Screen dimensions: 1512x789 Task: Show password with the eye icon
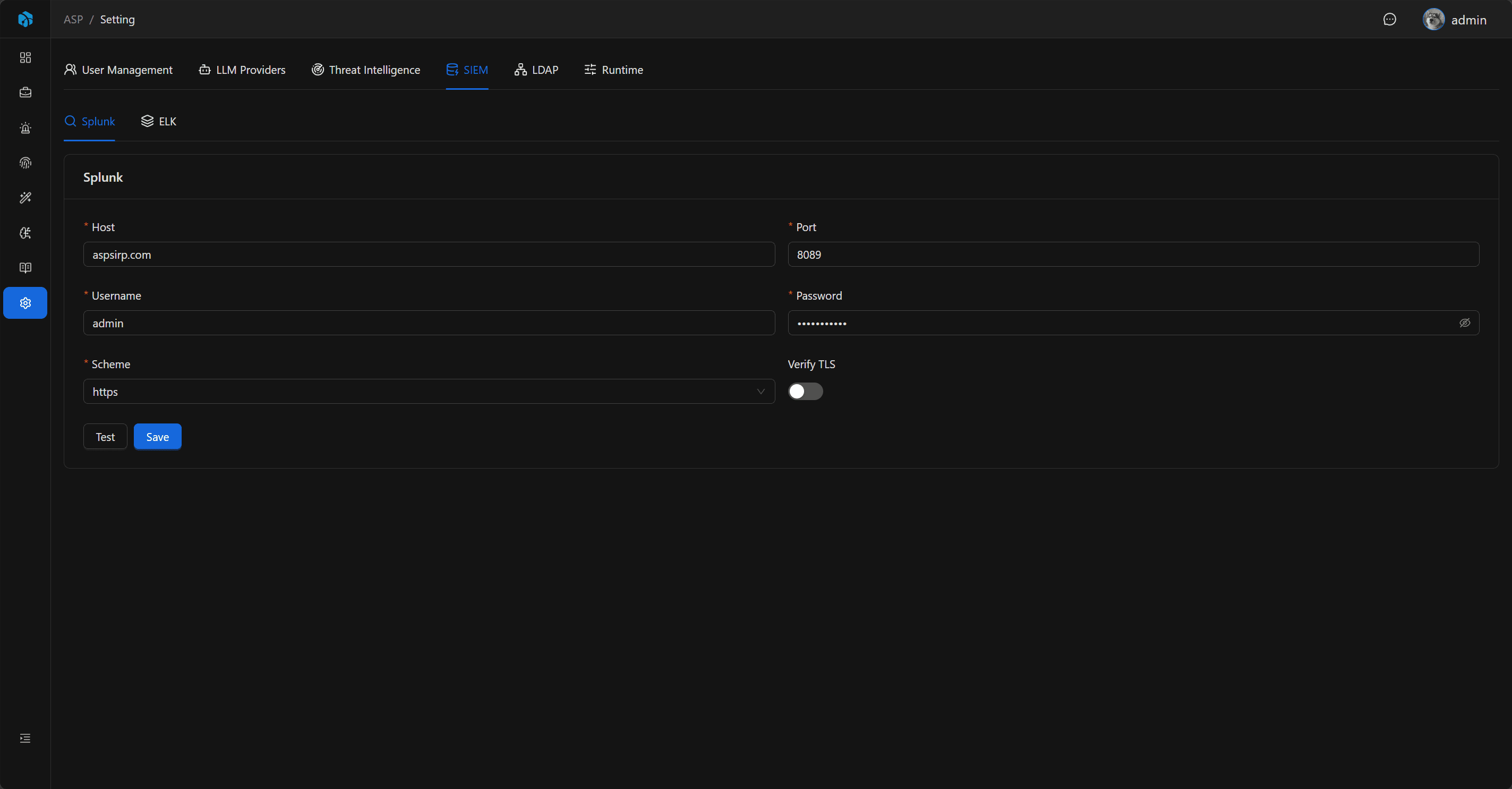pyautogui.click(x=1464, y=323)
